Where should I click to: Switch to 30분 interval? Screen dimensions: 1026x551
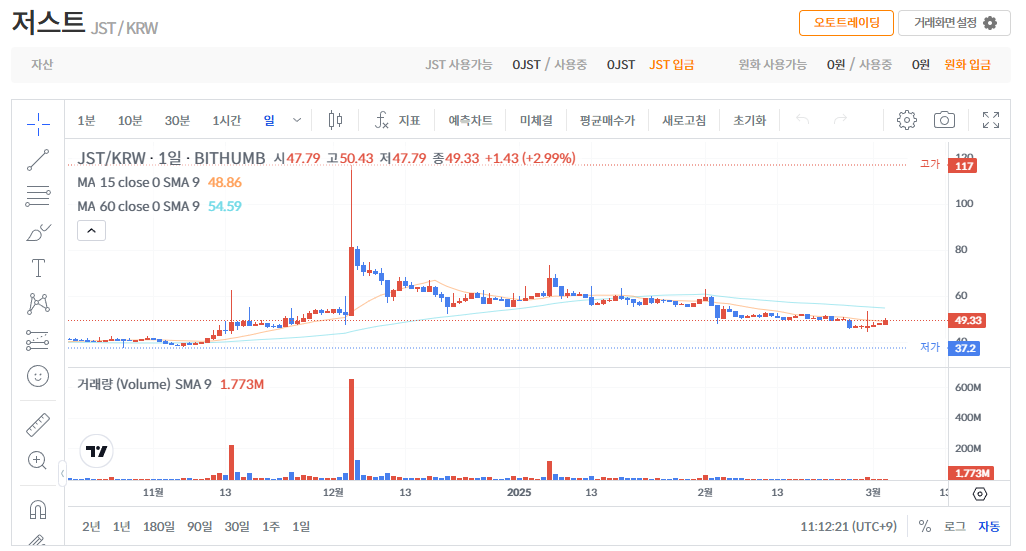point(177,120)
